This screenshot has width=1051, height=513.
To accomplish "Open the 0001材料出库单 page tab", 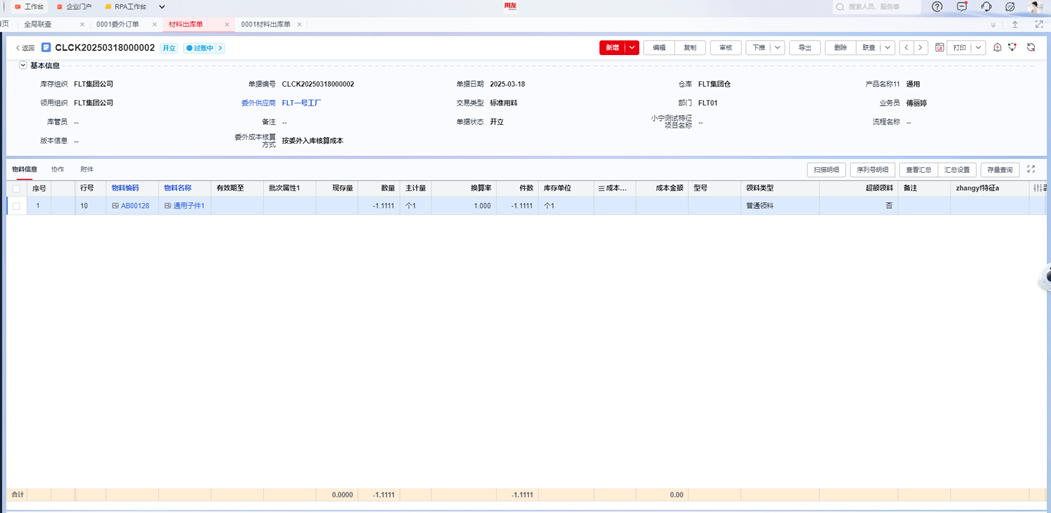I will point(266,24).
